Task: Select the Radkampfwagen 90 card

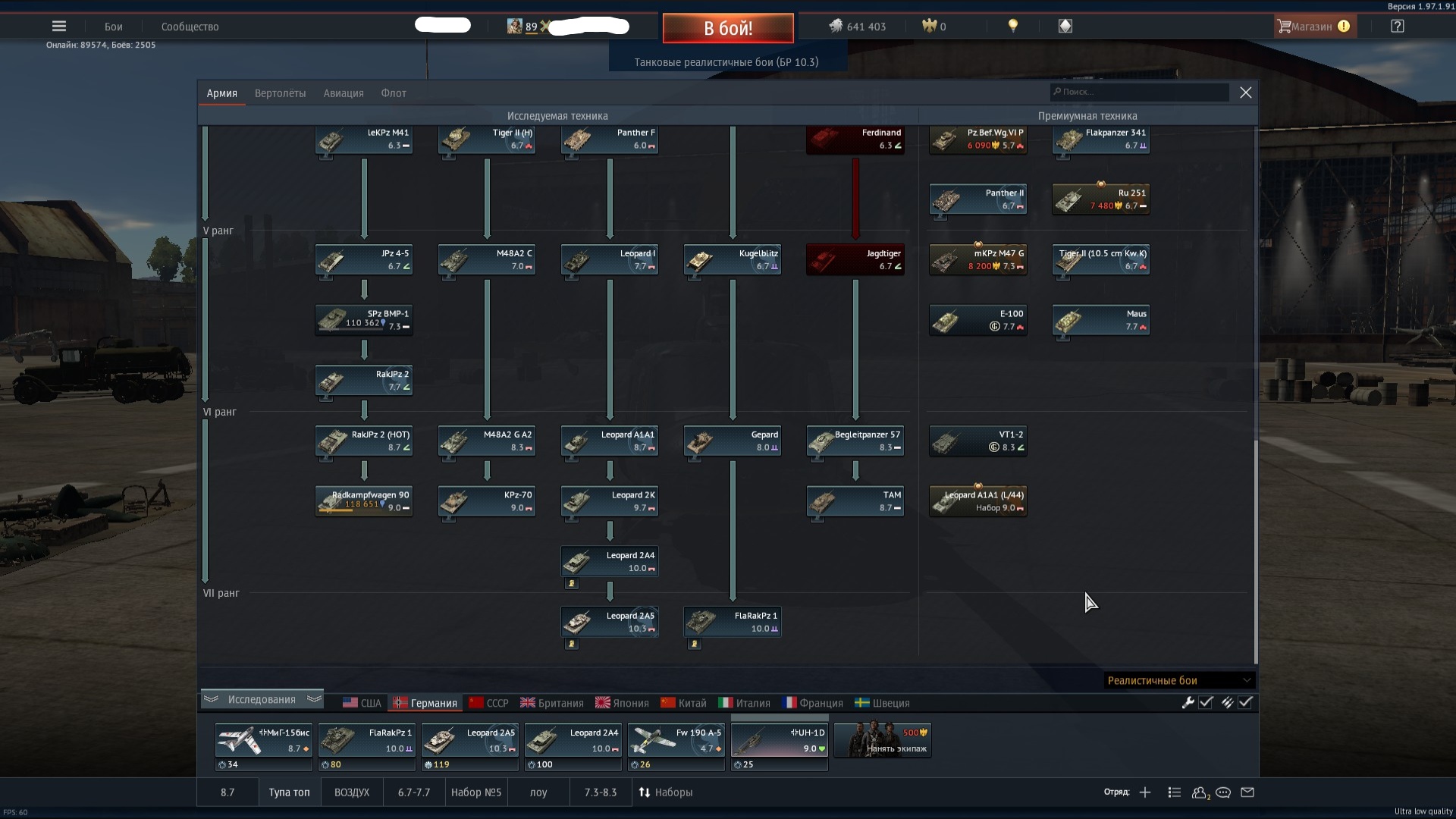Action: point(364,501)
